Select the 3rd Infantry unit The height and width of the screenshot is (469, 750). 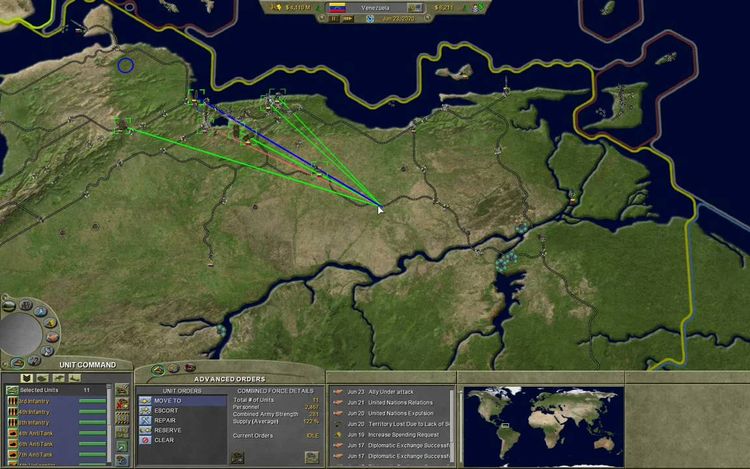35,401
